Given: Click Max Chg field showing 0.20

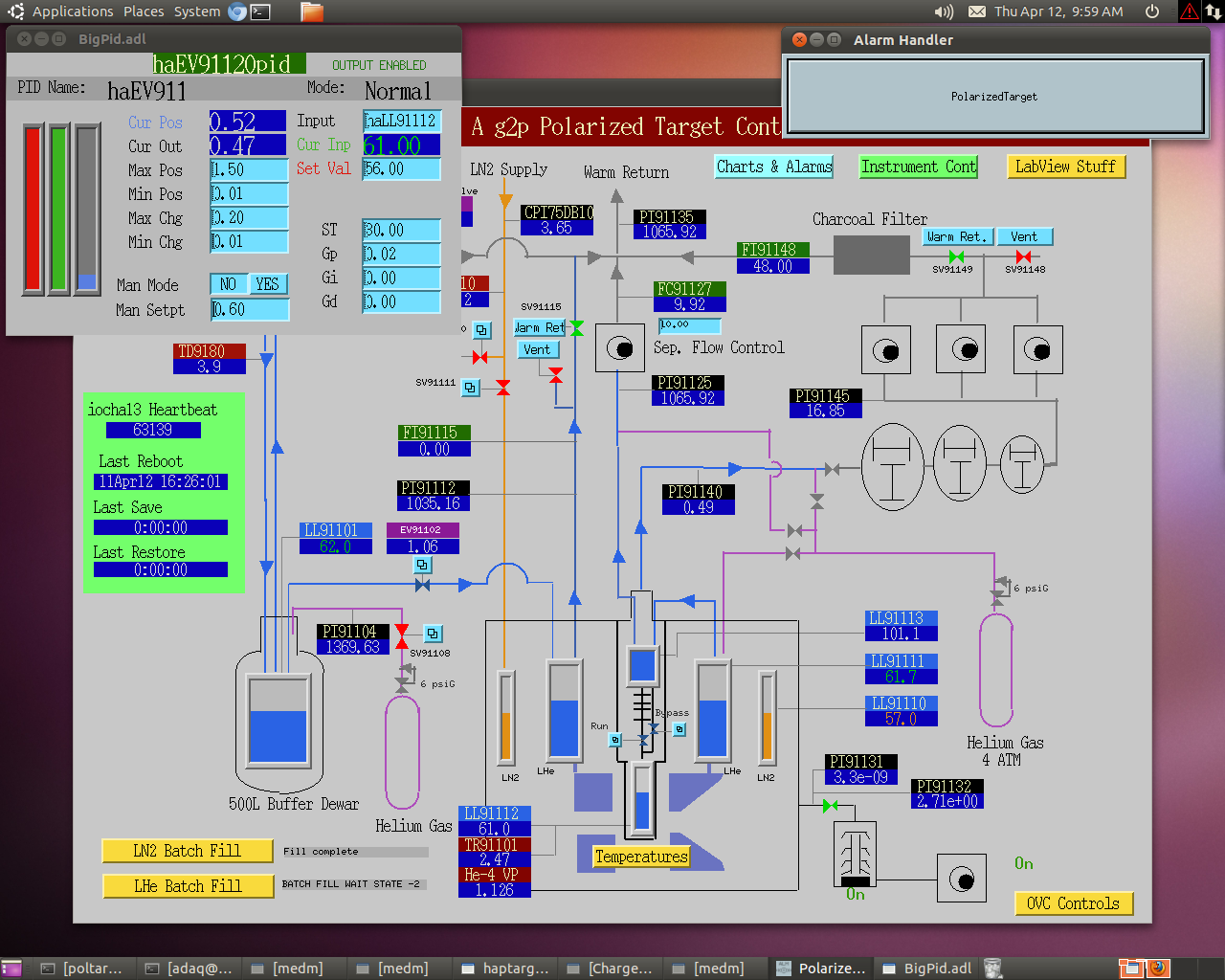Looking at the screenshot, I should coord(250,218).
